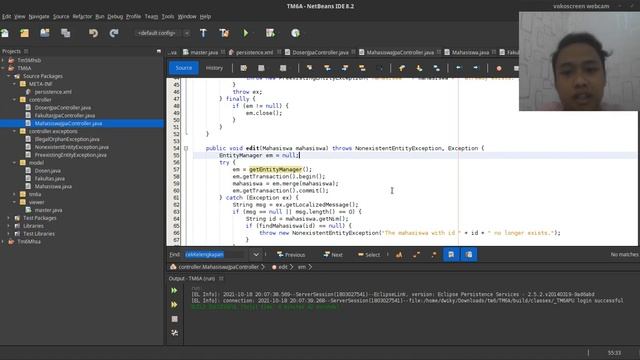Click the Toggle Bookmark editor icon
The image size is (640, 360).
tap(437, 68)
